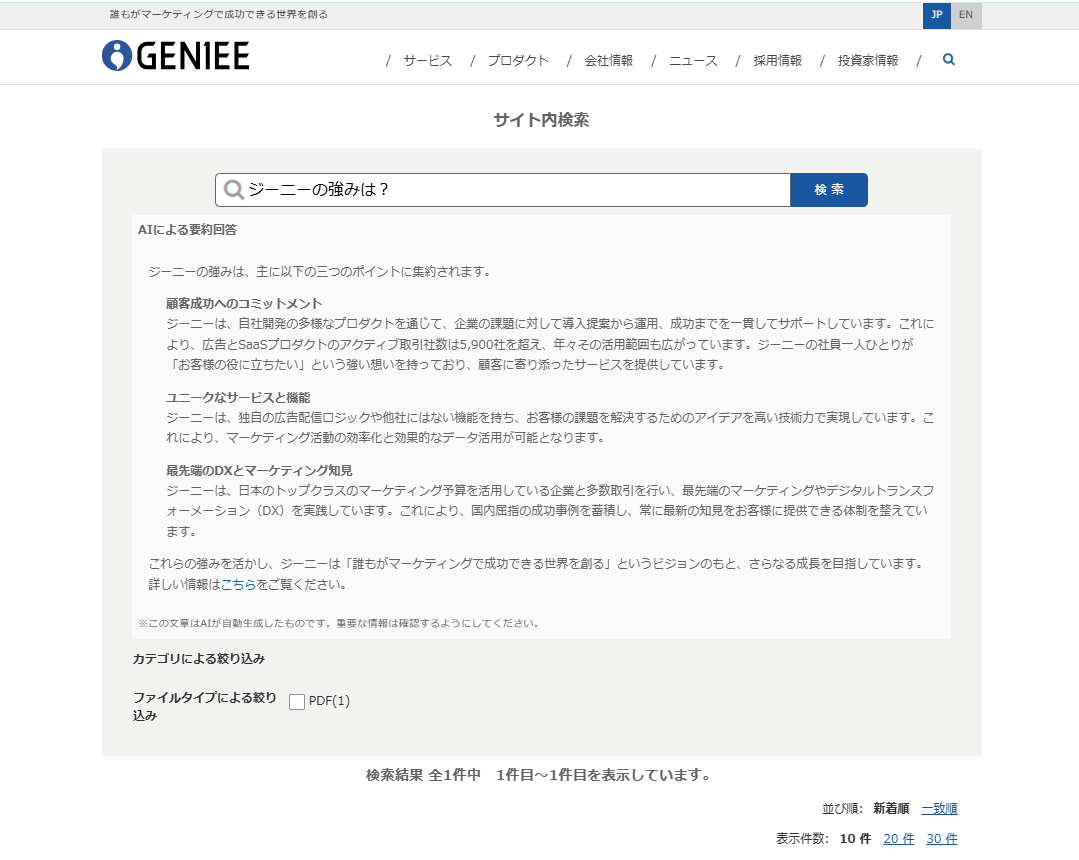The height and width of the screenshot is (860, 1079).
Task: Sort results by 新着順
Action: (890, 808)
